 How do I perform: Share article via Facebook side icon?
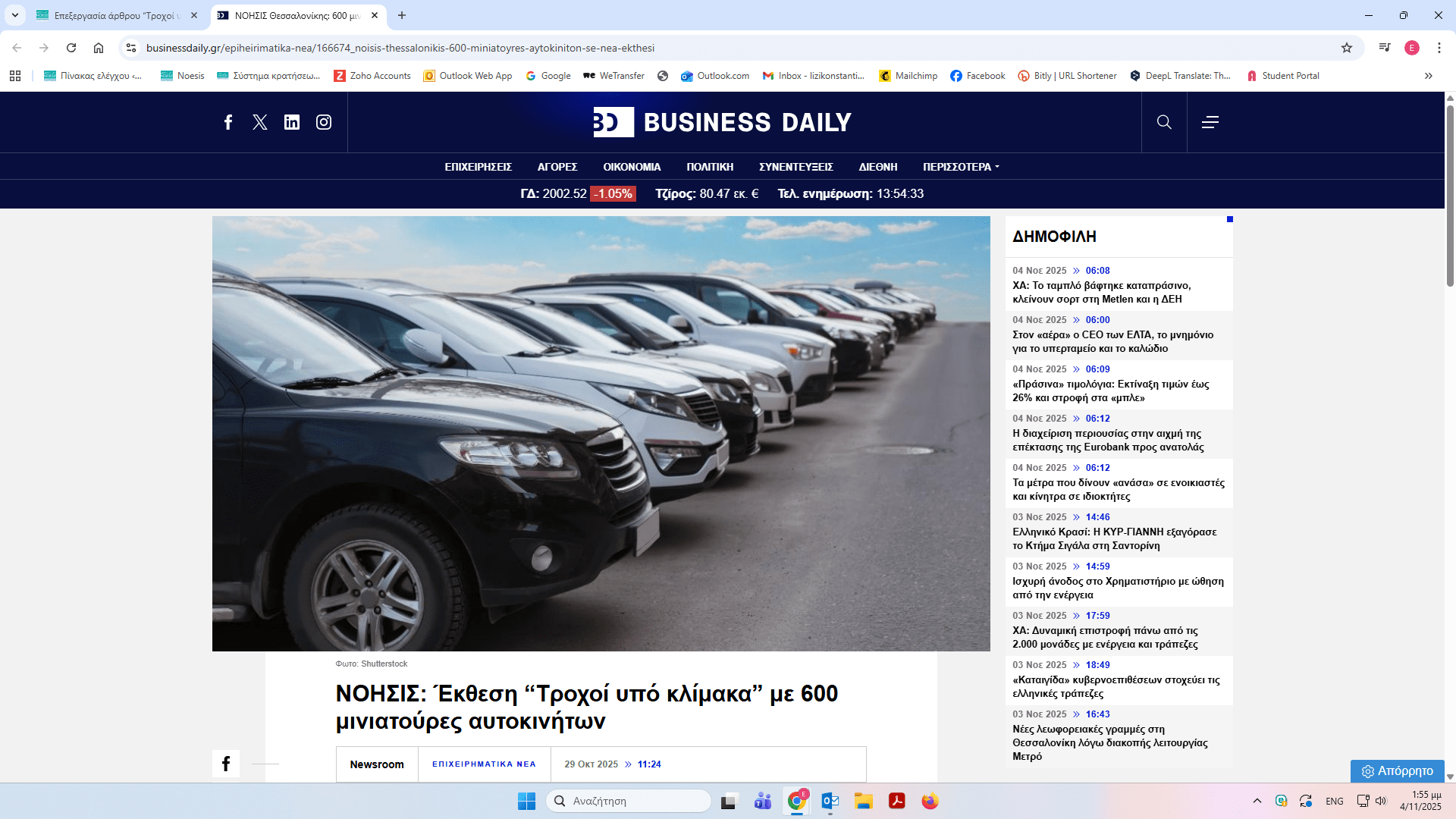point(226,764)
